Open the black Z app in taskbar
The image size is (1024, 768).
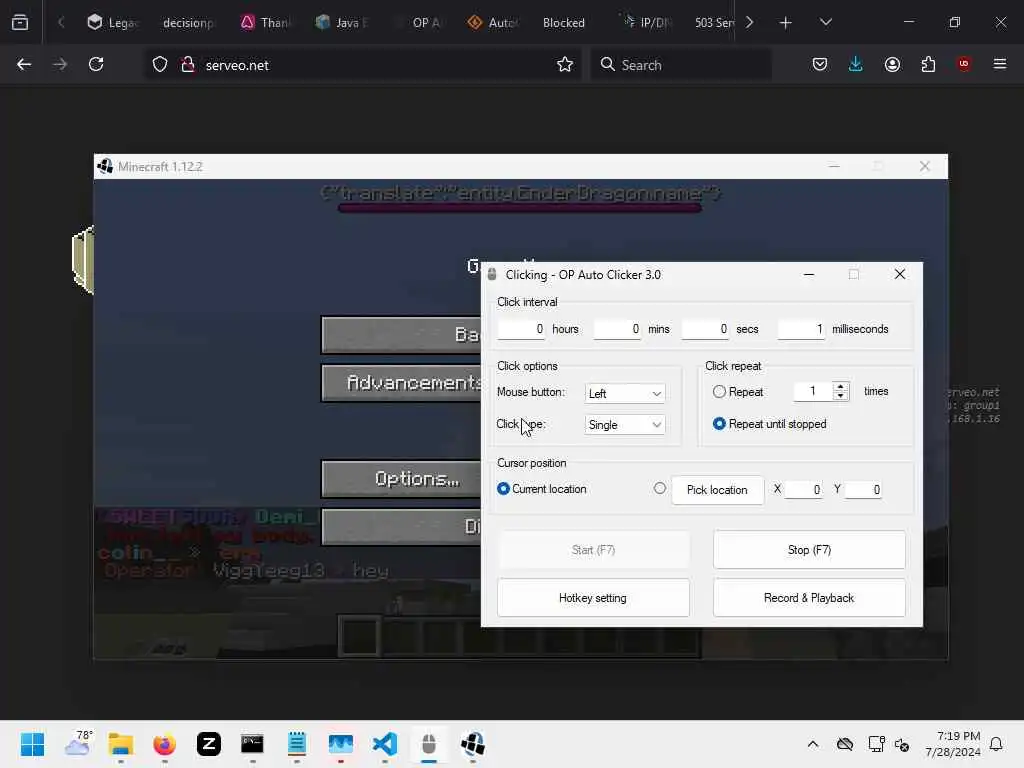click(209, 744)
